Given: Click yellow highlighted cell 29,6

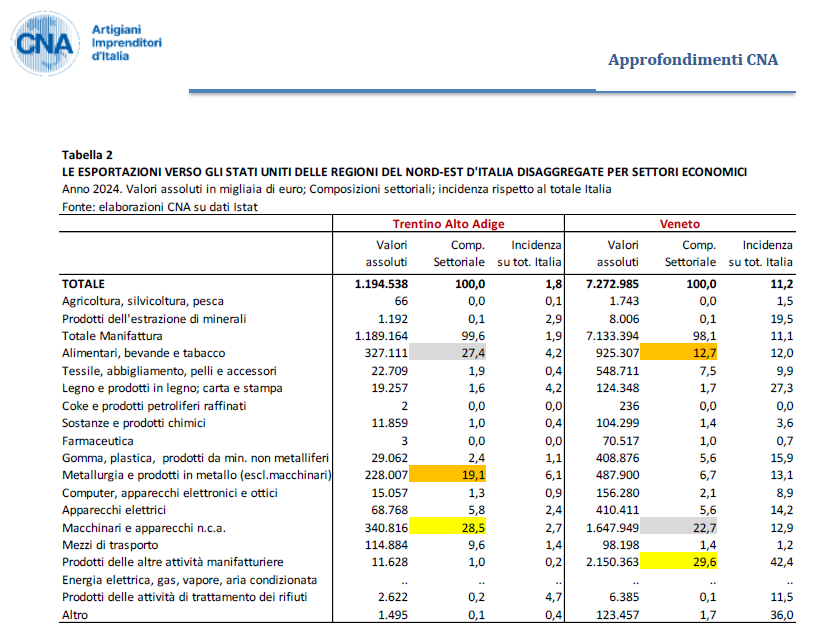Looking at the screenshot, I should [679, 561].
